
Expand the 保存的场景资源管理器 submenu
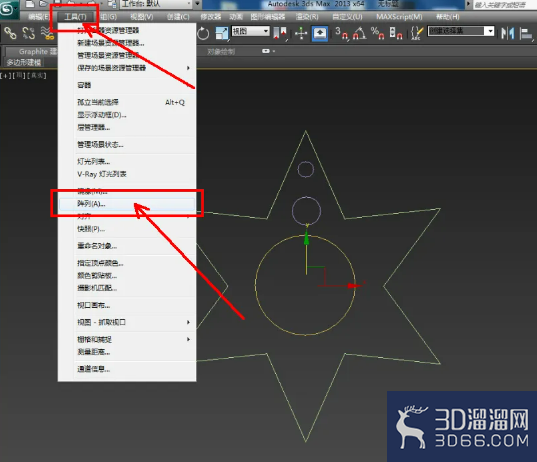point(127,68)
